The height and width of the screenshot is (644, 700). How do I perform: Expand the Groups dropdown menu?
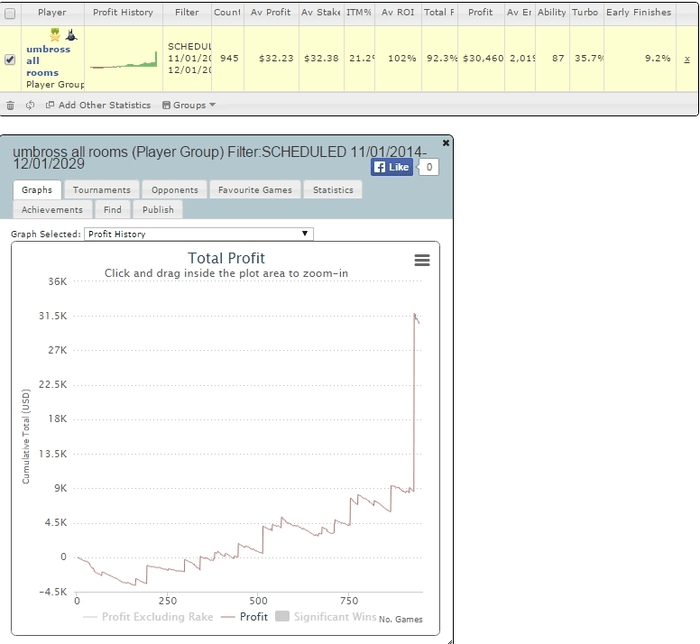pos(189,105)
